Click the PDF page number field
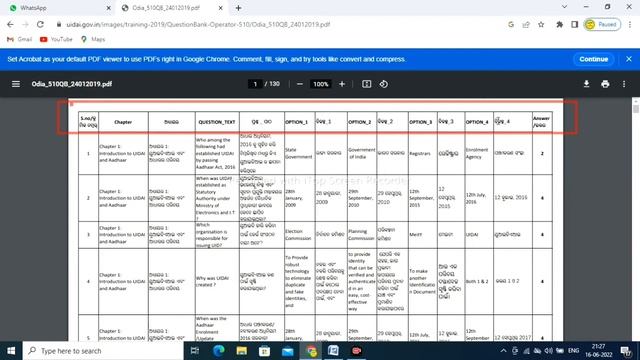640x360 pixels. coord(255,84)
